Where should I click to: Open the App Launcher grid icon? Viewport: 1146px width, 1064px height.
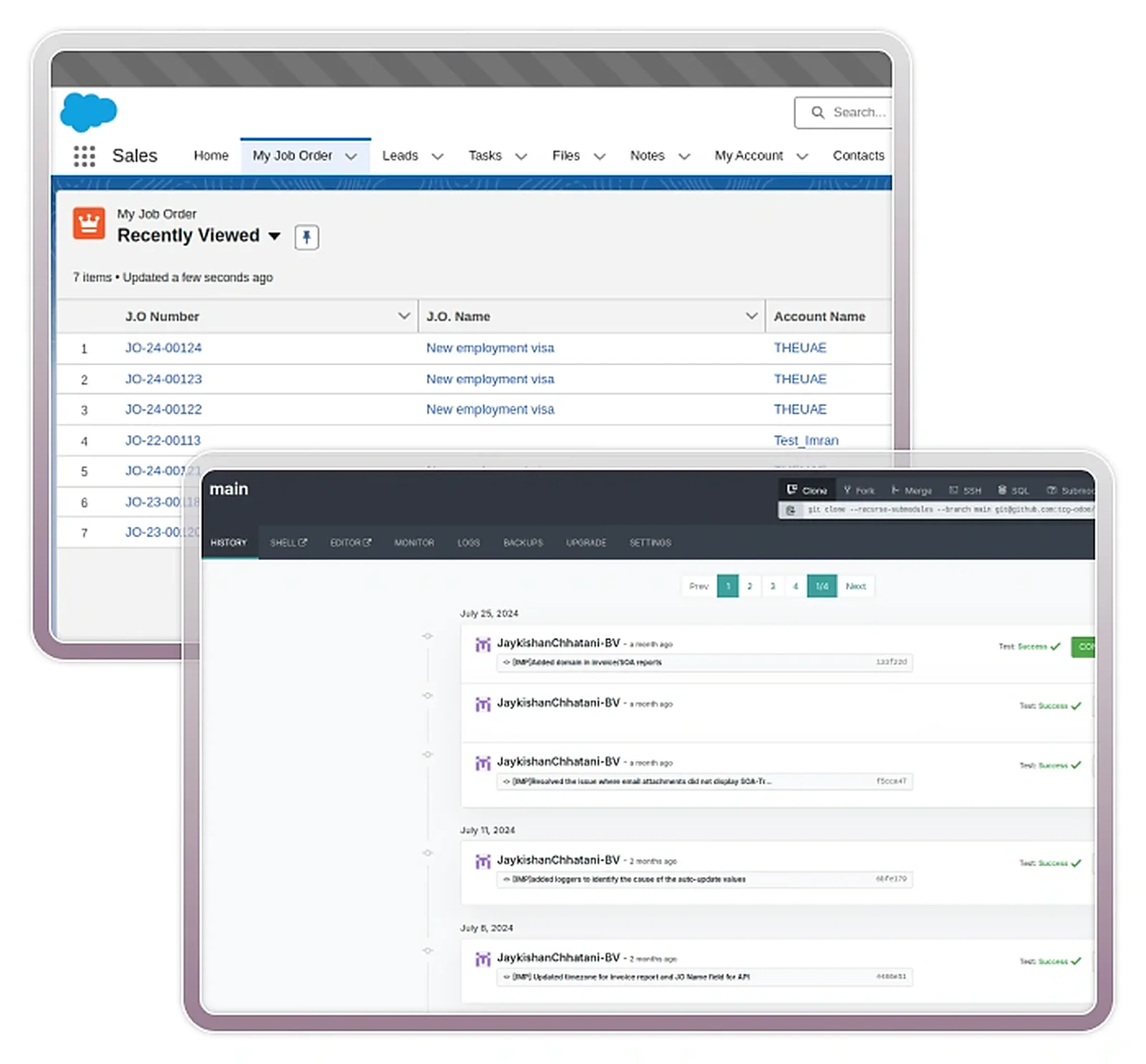(x=85, y=156)
